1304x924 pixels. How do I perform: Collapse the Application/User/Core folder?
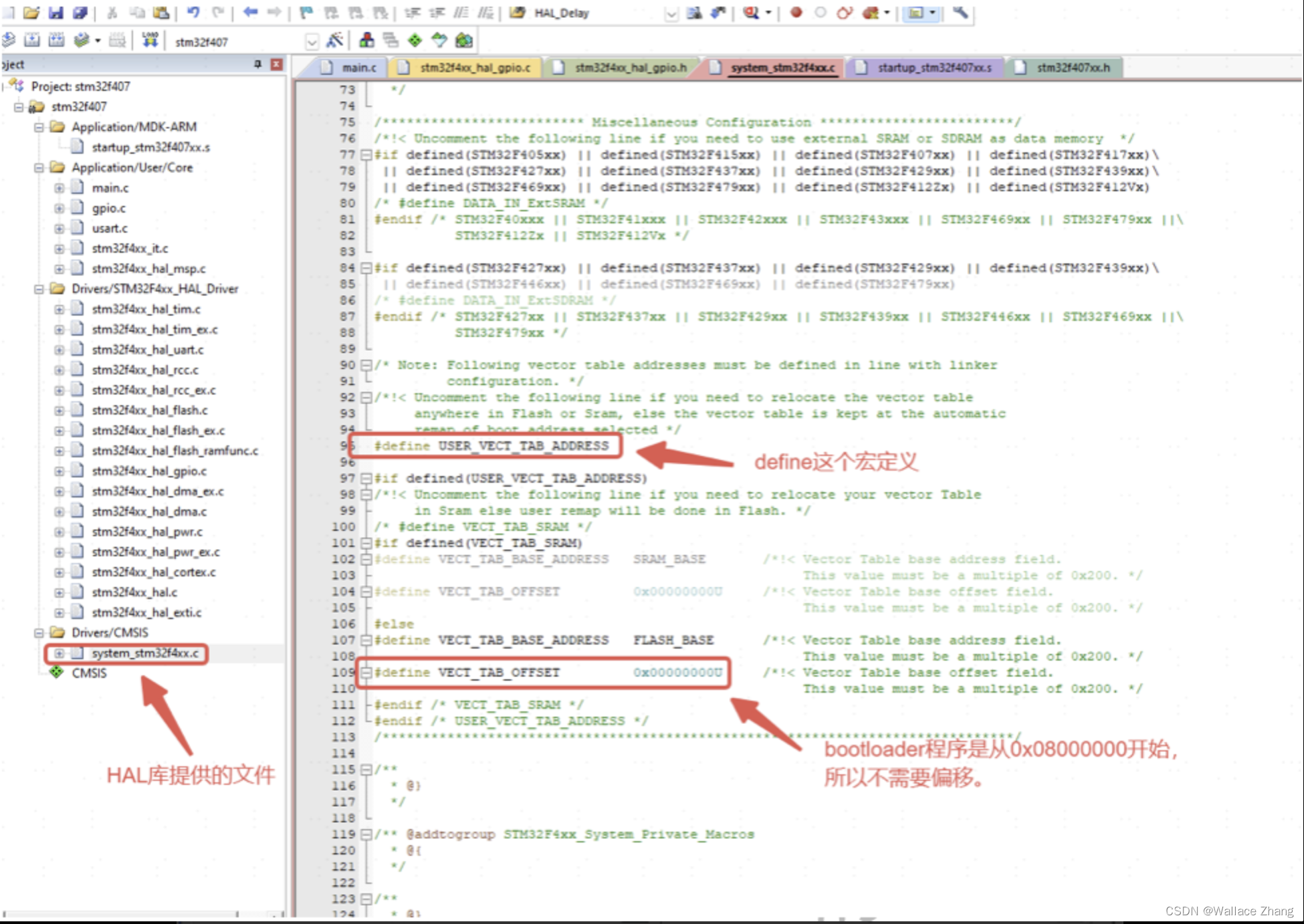(x=39, y=168)
